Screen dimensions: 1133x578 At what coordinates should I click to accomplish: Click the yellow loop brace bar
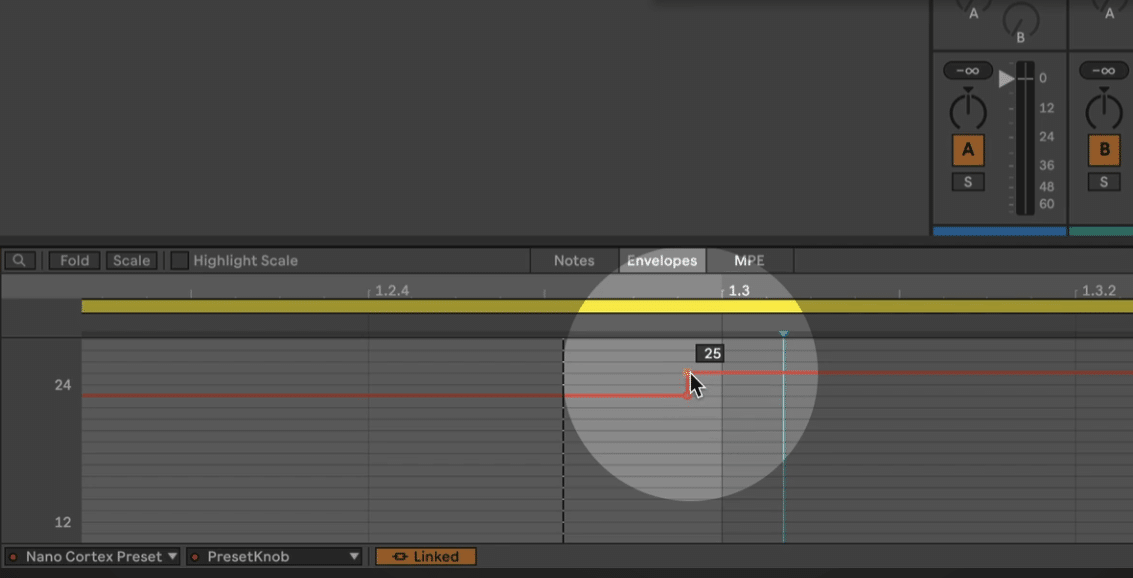point(400,306)
